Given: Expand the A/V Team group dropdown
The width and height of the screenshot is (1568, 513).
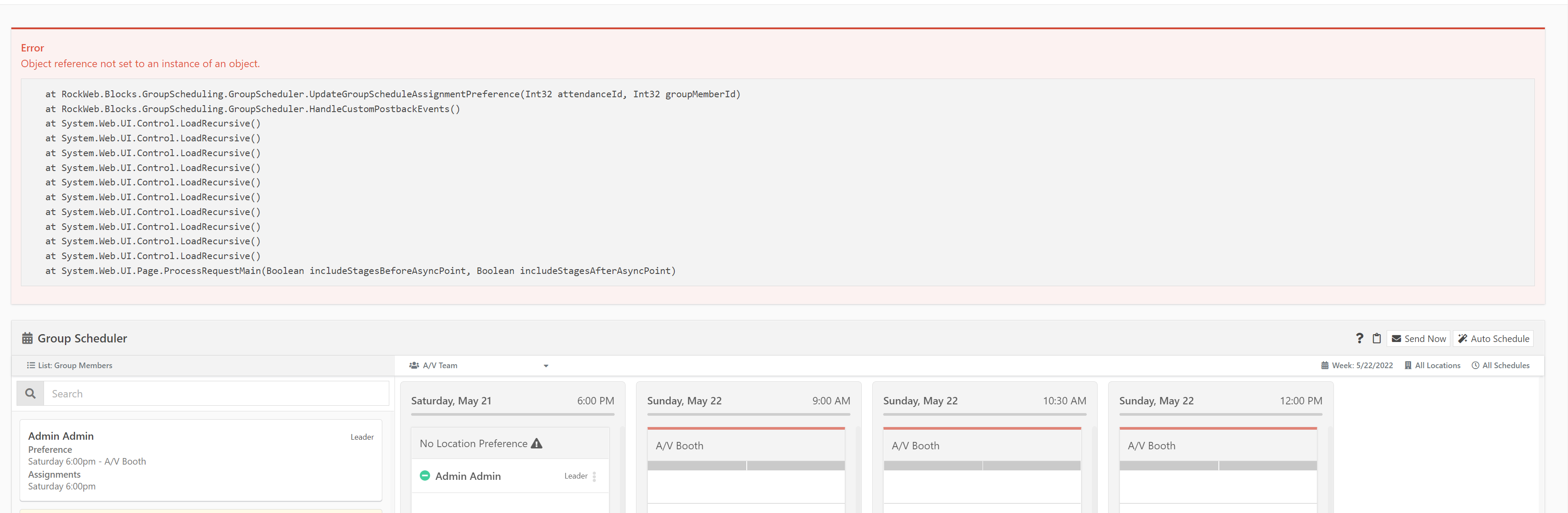Looking at the screenshot, I should [x=545, y=366].
